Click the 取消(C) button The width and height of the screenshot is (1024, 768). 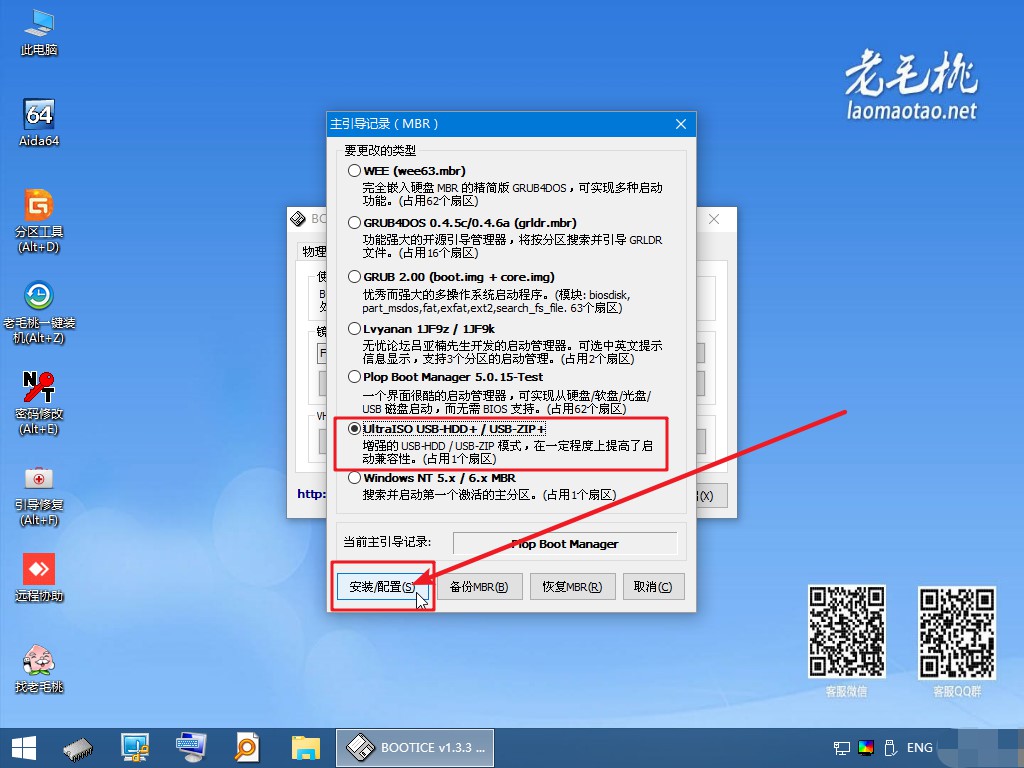click(653, 586)
